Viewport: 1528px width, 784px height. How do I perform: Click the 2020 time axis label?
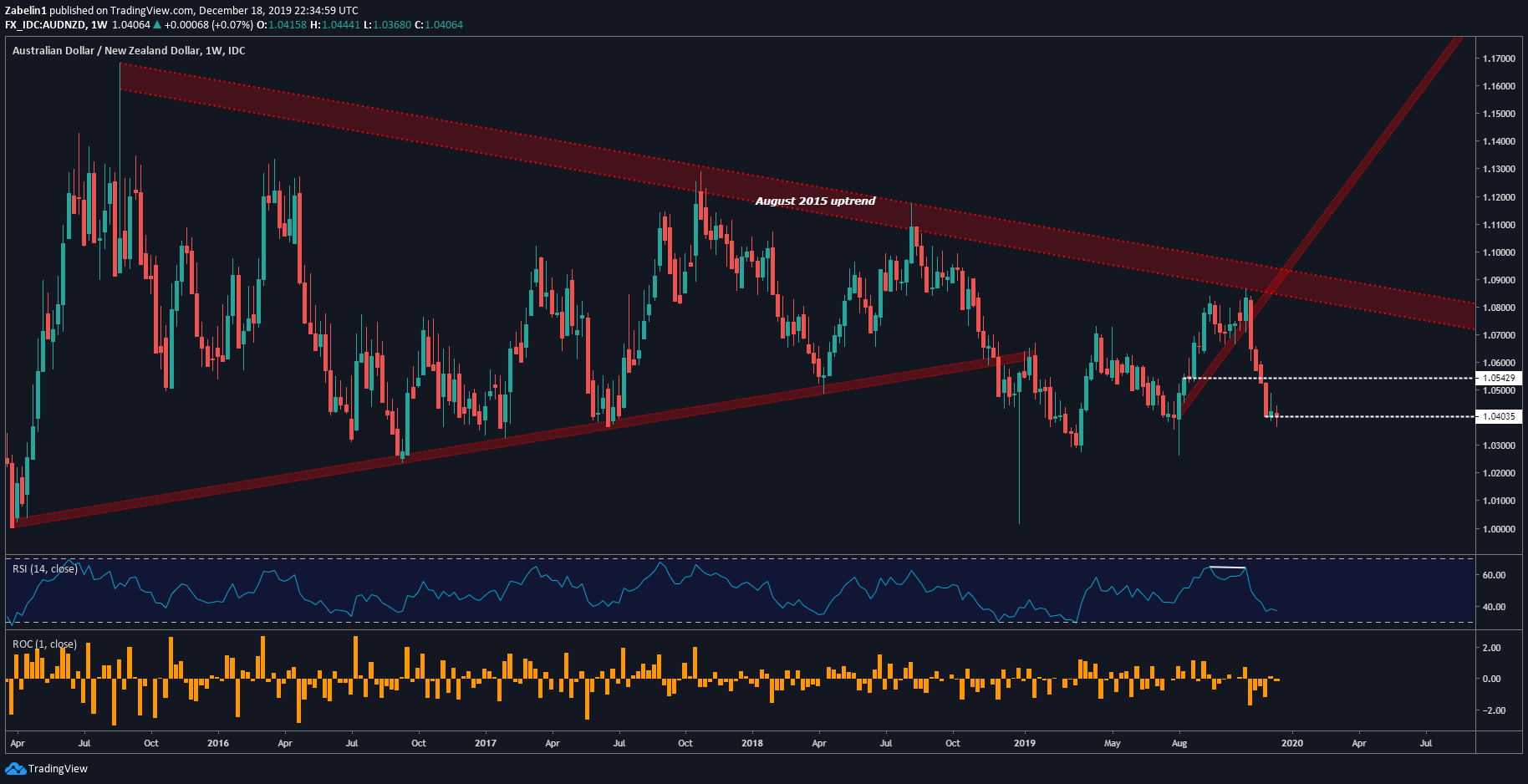(x=1292, y=743)
